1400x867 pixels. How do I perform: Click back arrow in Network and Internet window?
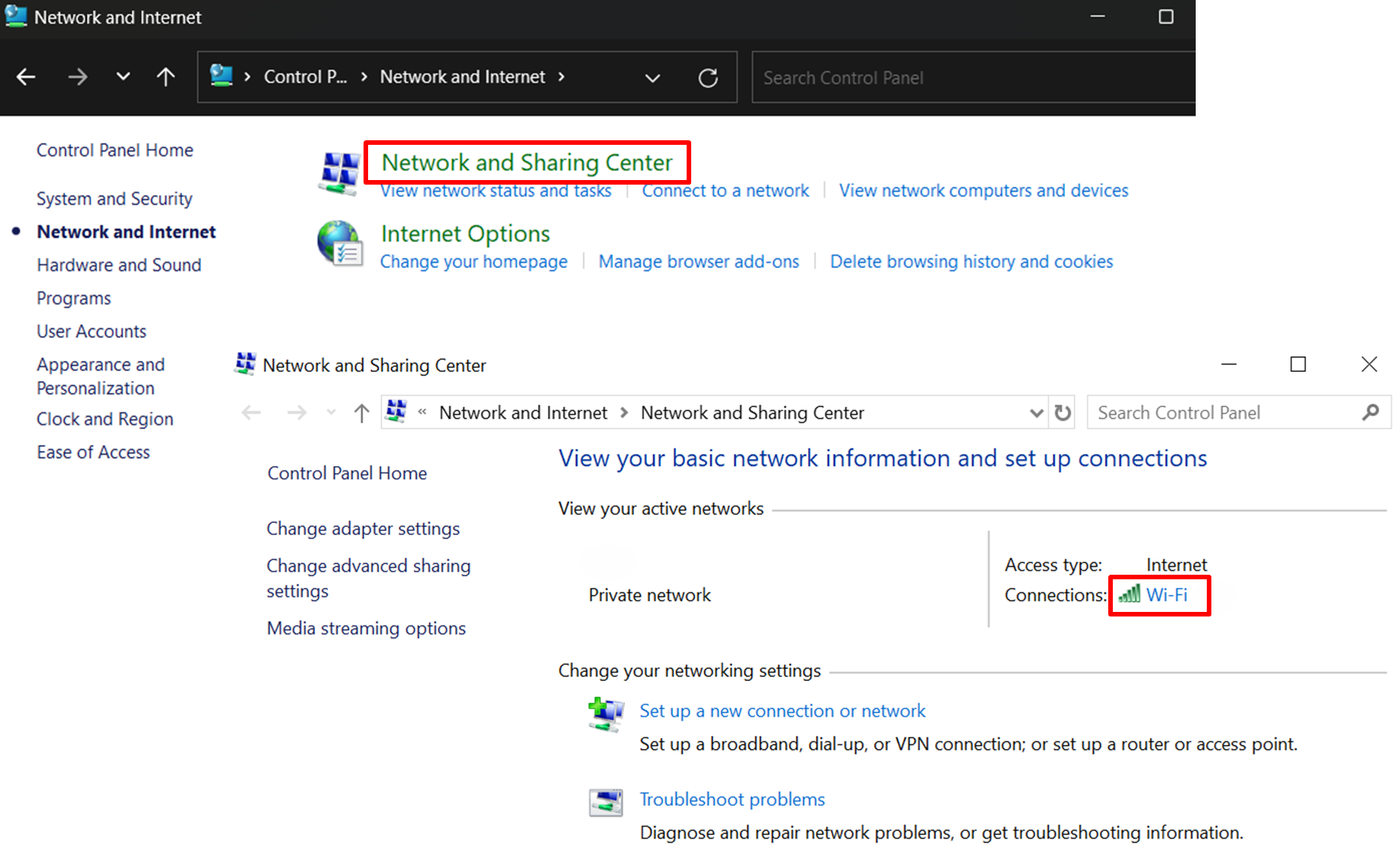click(26, 77)
